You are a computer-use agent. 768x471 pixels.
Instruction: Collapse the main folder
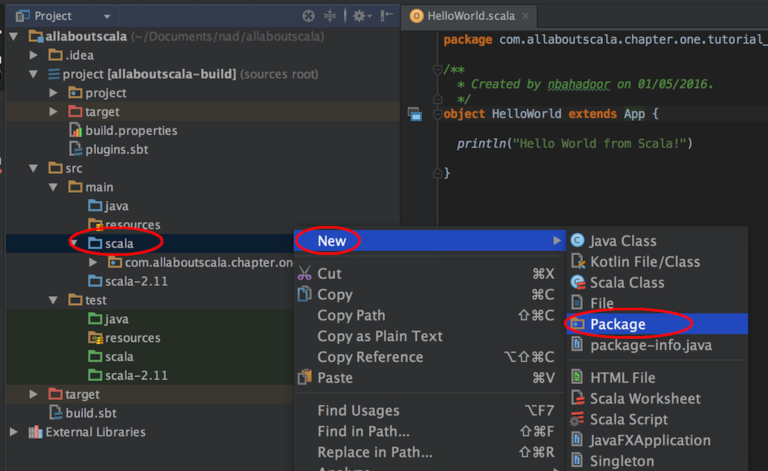(53, 187)
